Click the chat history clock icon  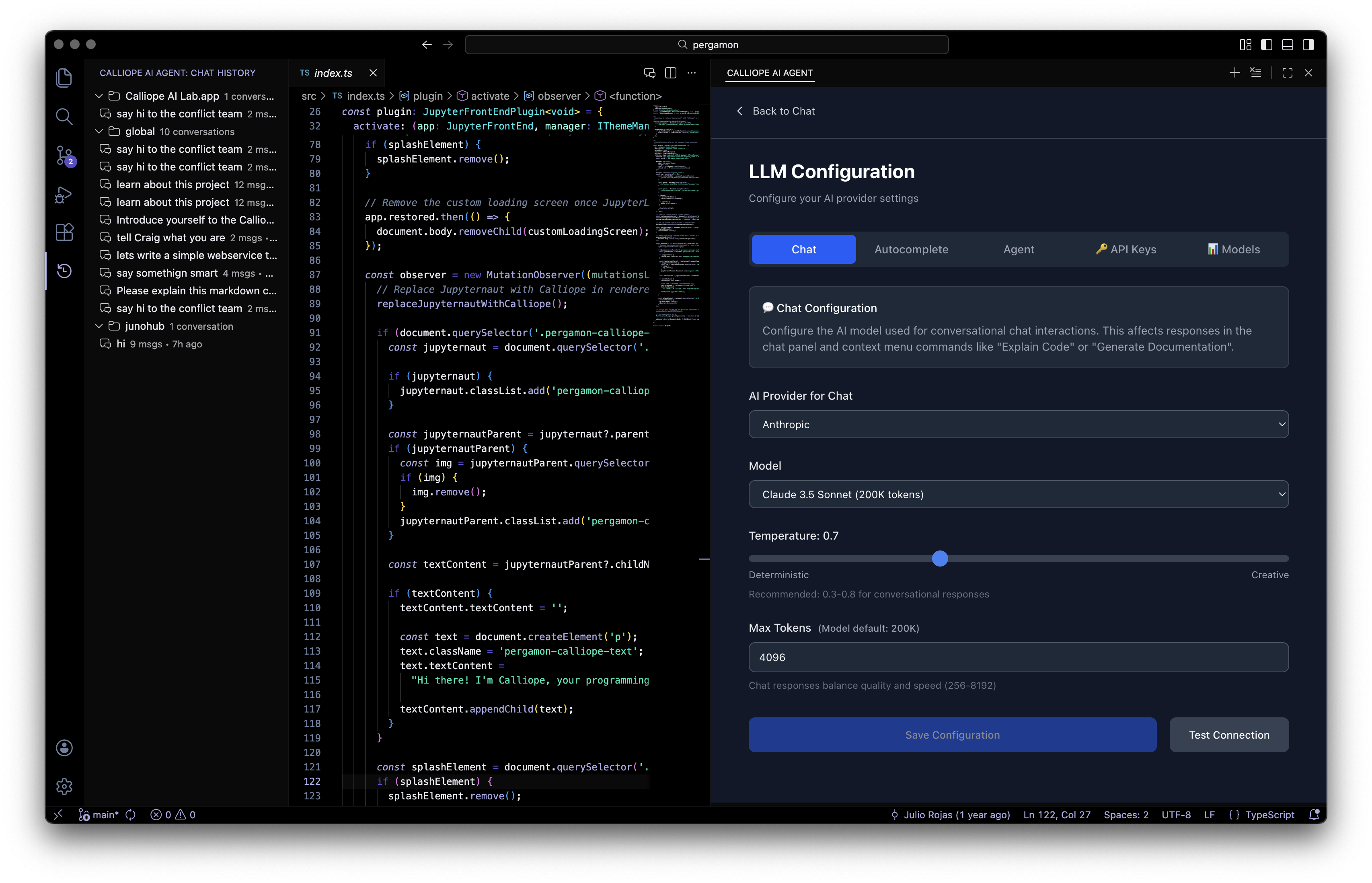pyautogui.click(x=64, y=271)
